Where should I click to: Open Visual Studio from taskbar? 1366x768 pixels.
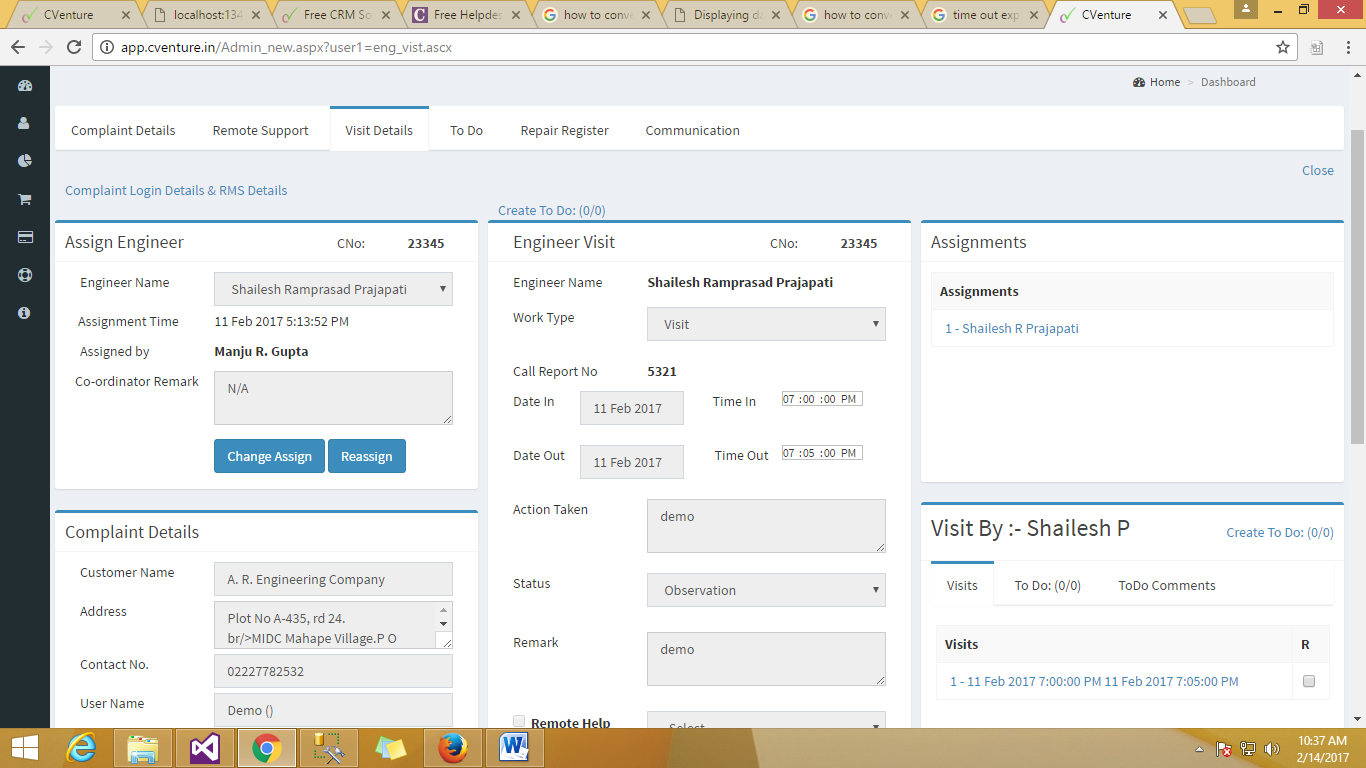click(x=205, y=748)
